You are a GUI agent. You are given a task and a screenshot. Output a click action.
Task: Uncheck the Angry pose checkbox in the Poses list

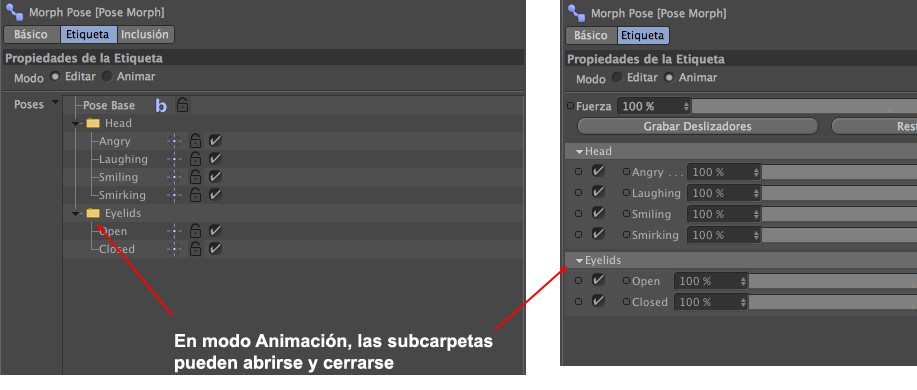215,141
